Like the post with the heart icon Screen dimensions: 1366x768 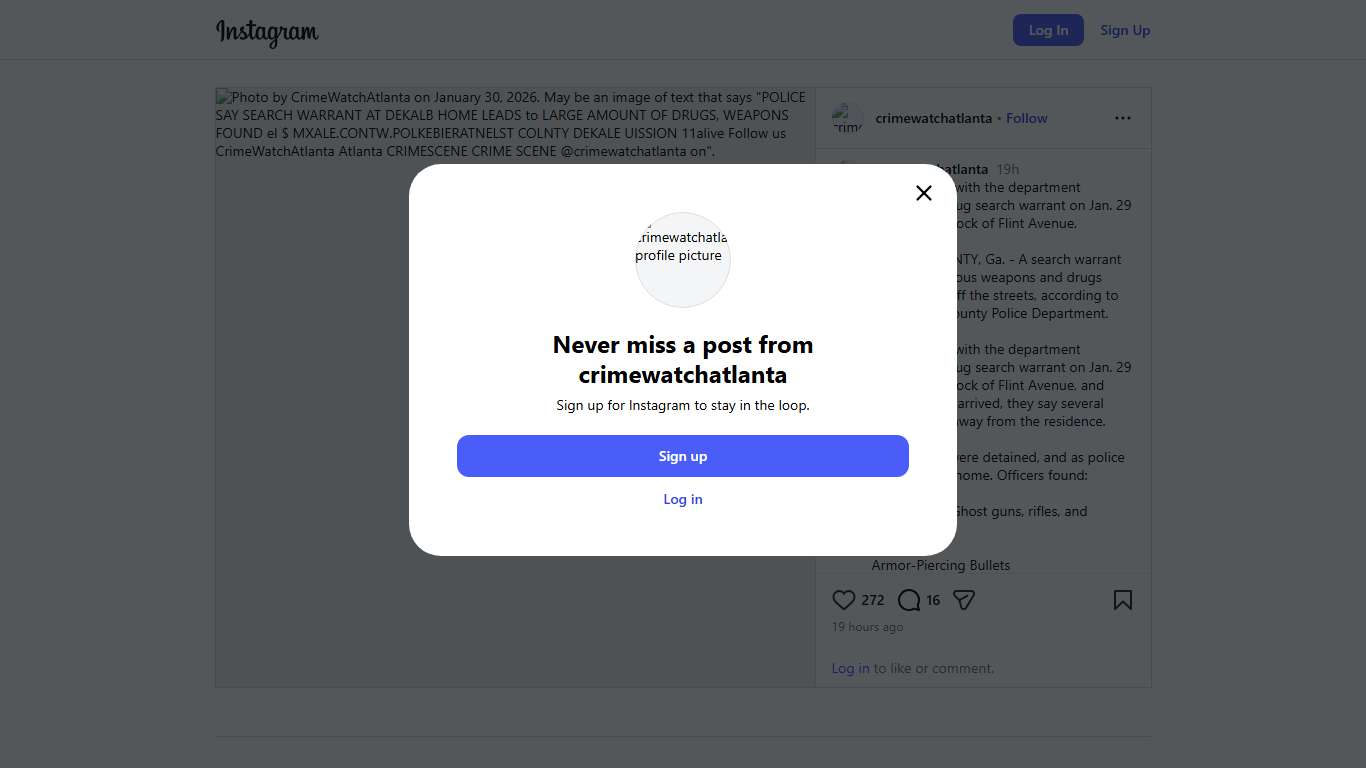pos(844,600)
